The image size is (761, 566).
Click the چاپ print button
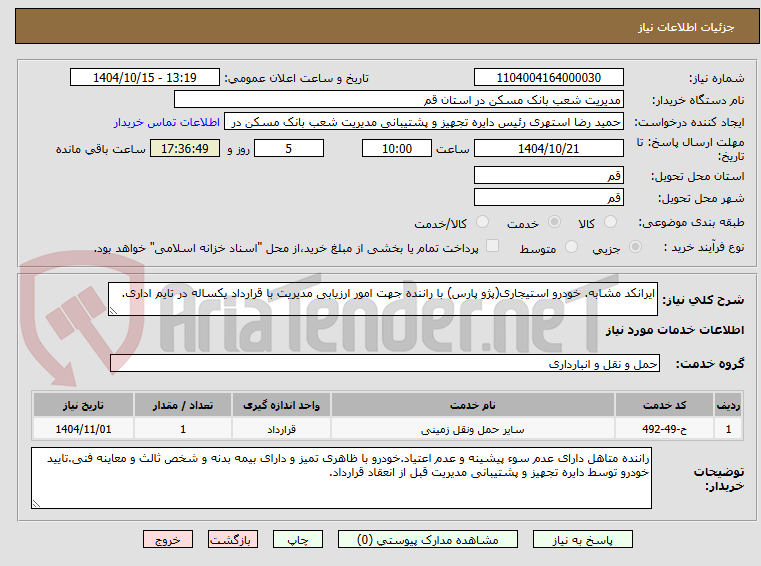(x=298, y=539)
